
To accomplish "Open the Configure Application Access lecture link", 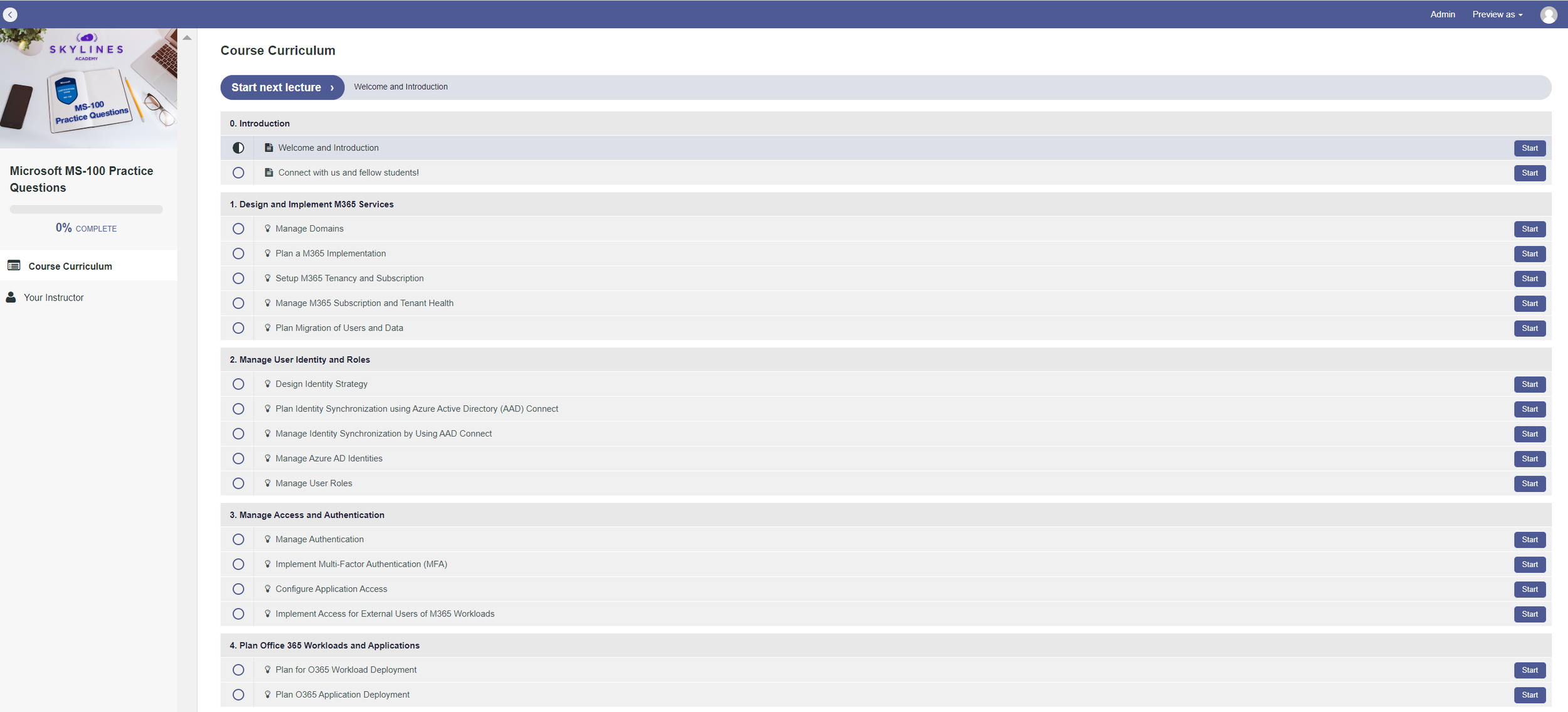I will click(331, 589).
